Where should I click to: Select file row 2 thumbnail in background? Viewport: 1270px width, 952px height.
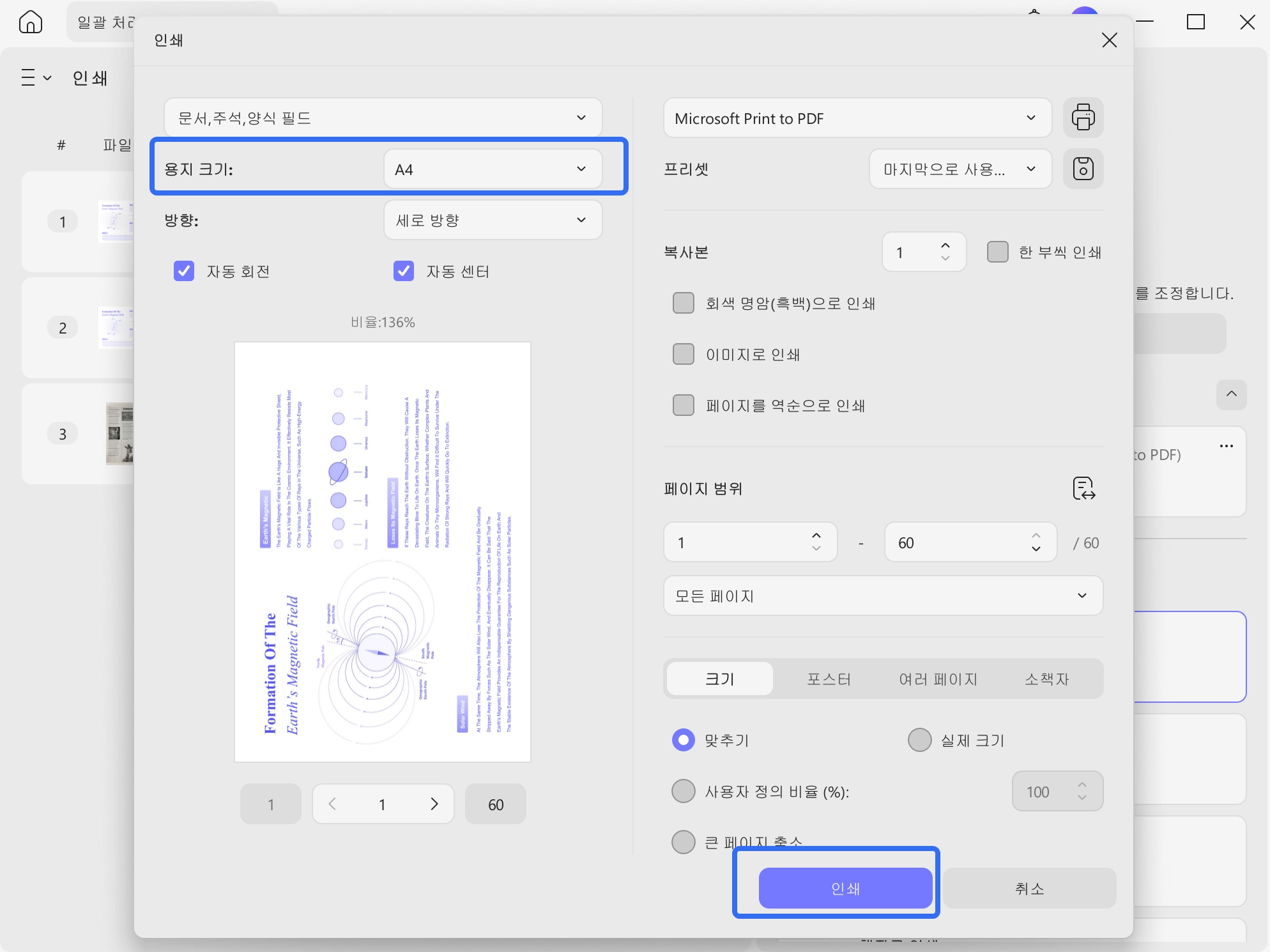[x=116, y=328]
